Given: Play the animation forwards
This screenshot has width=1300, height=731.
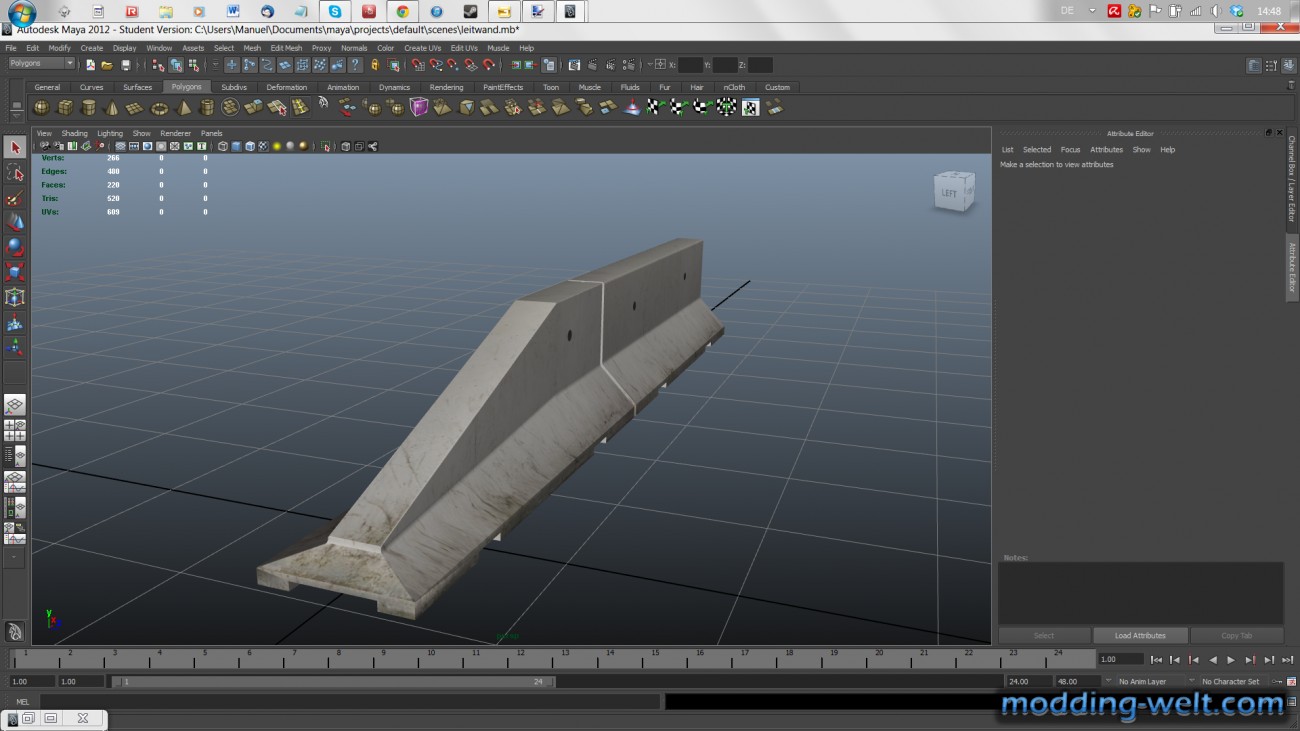Looking at the screenshot, I should pos(1231,660).
